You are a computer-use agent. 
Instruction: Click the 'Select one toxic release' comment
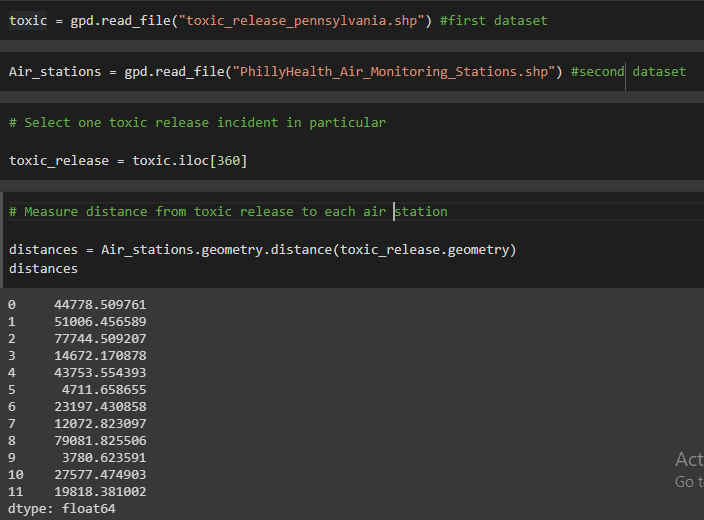198,123
